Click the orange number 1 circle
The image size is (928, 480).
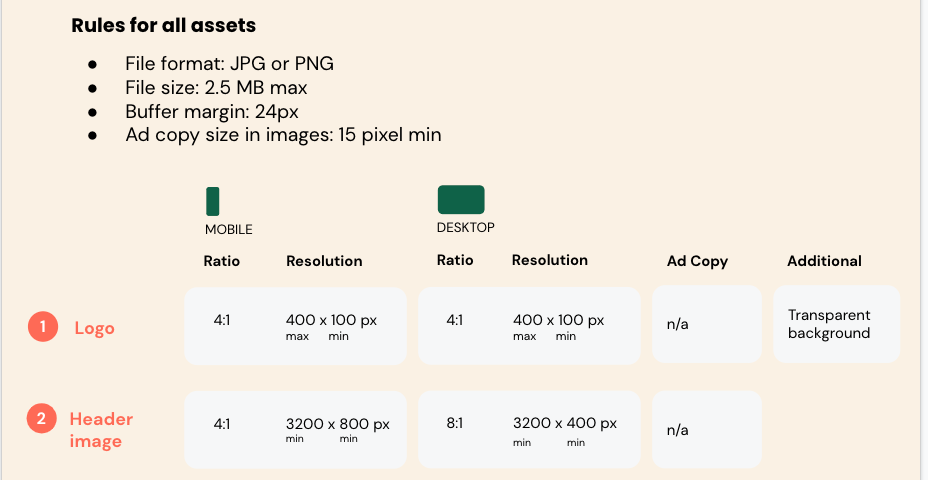pos(42,327)
